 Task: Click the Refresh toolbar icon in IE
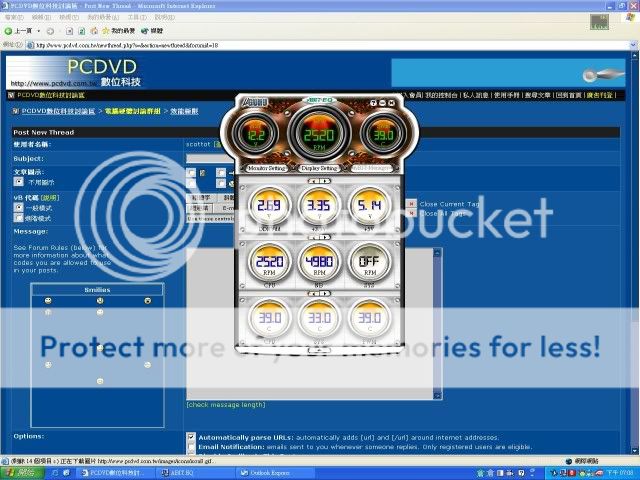pyautogui.click(x=82, y=31)
